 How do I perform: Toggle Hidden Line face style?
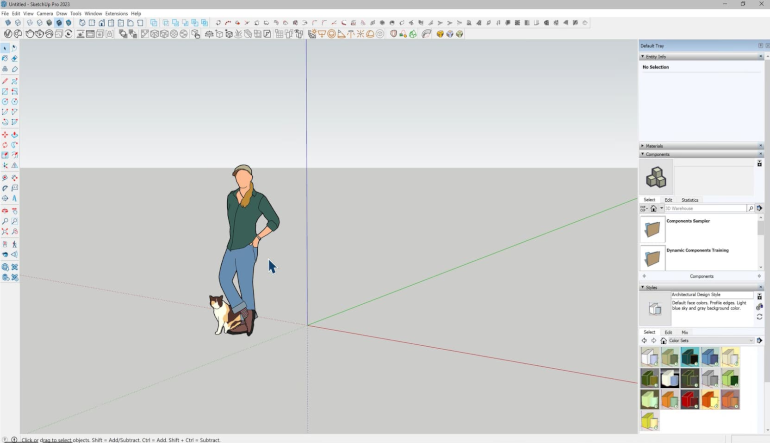click(x=39, y=23)
